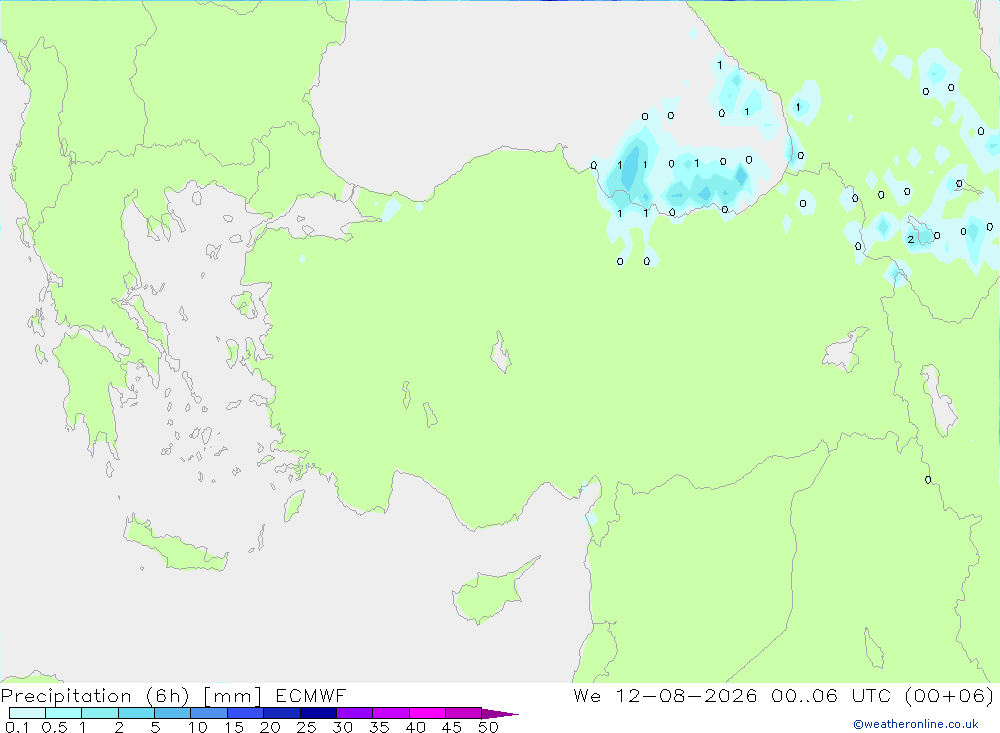Click the '50' legend scale label

click(489, 727)
